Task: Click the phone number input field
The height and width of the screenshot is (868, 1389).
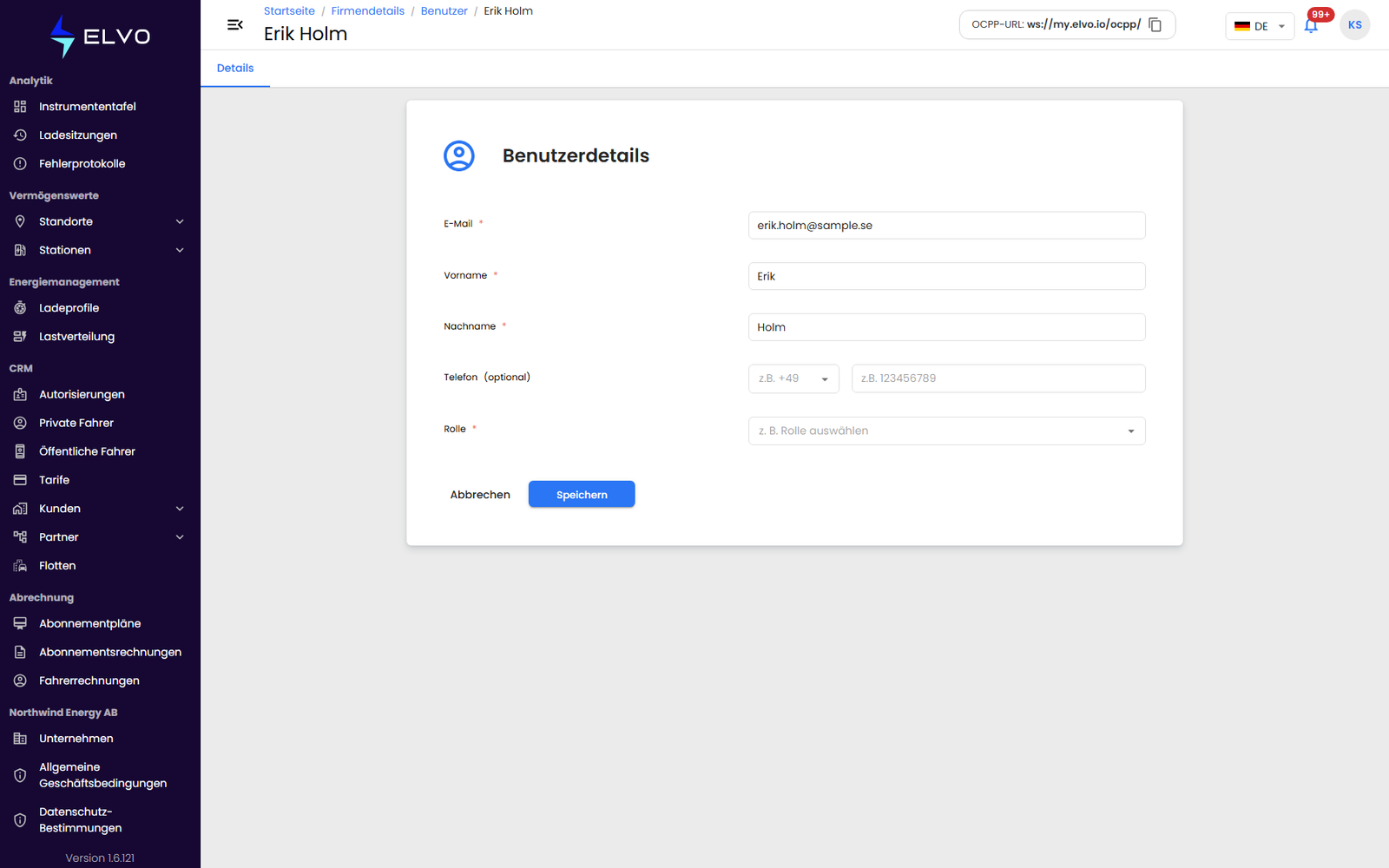Action: pyautogui.click(x=998, y=378)
